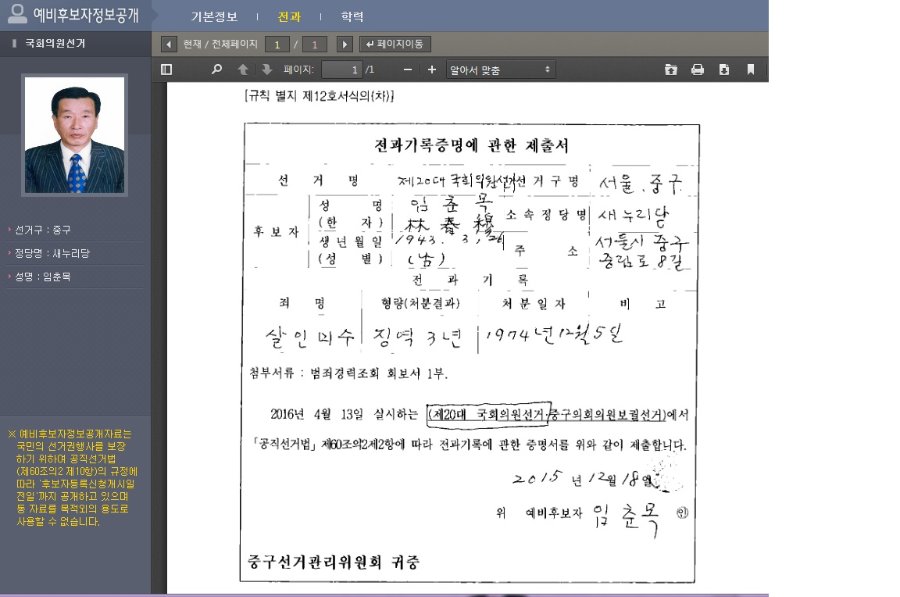Download the PDF document

tap(723, 70)
